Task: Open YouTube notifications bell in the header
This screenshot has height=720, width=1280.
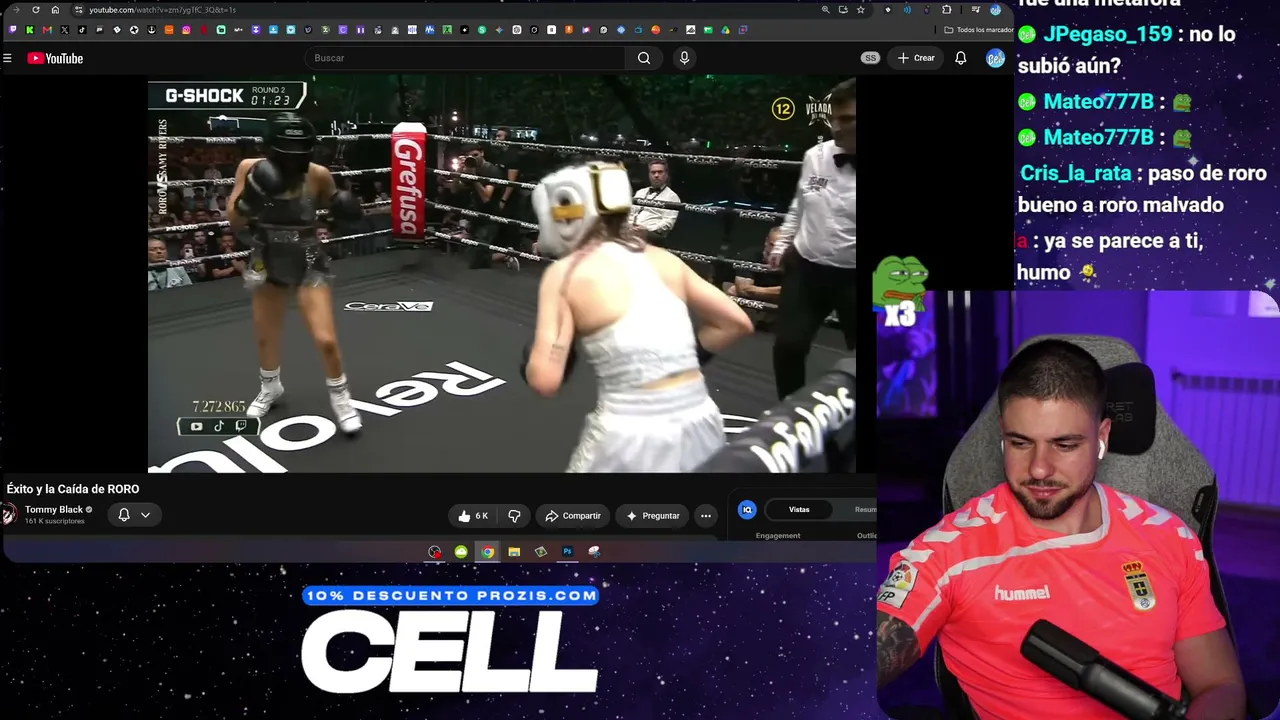Action: coord(960,58)
